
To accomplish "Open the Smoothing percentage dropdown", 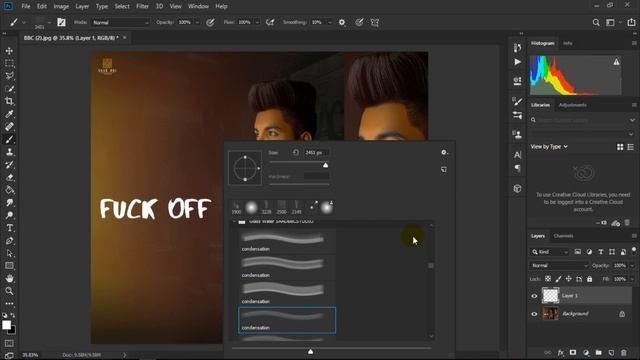I will tap(329, 23).
